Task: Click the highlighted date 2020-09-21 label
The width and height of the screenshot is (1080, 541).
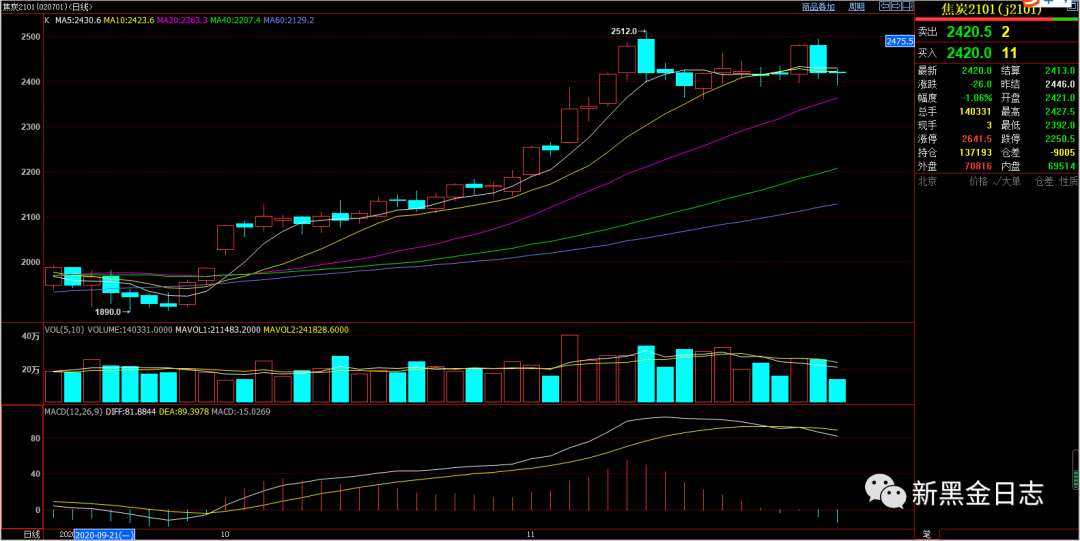Action: pos(105,534)
